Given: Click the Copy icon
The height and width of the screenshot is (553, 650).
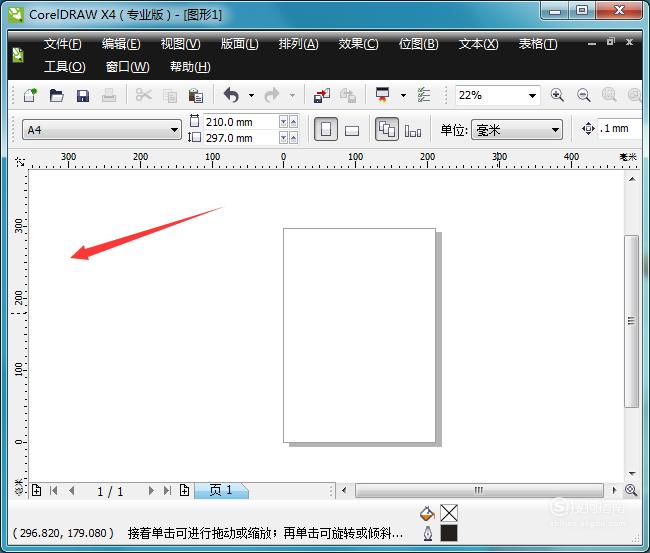Looking at the screenshot, I should pos(170,96).
